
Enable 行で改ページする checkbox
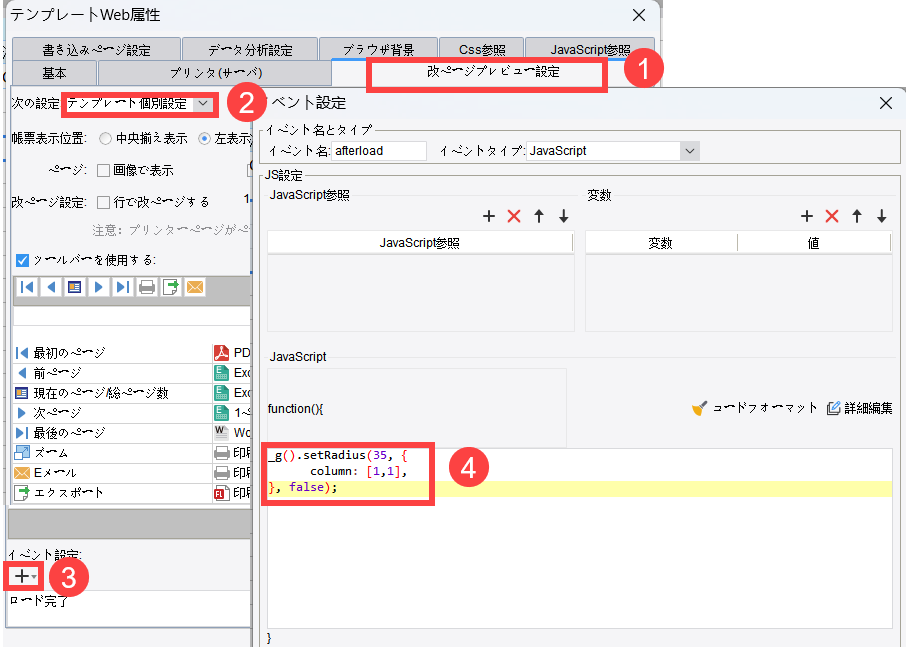(103, 202)
